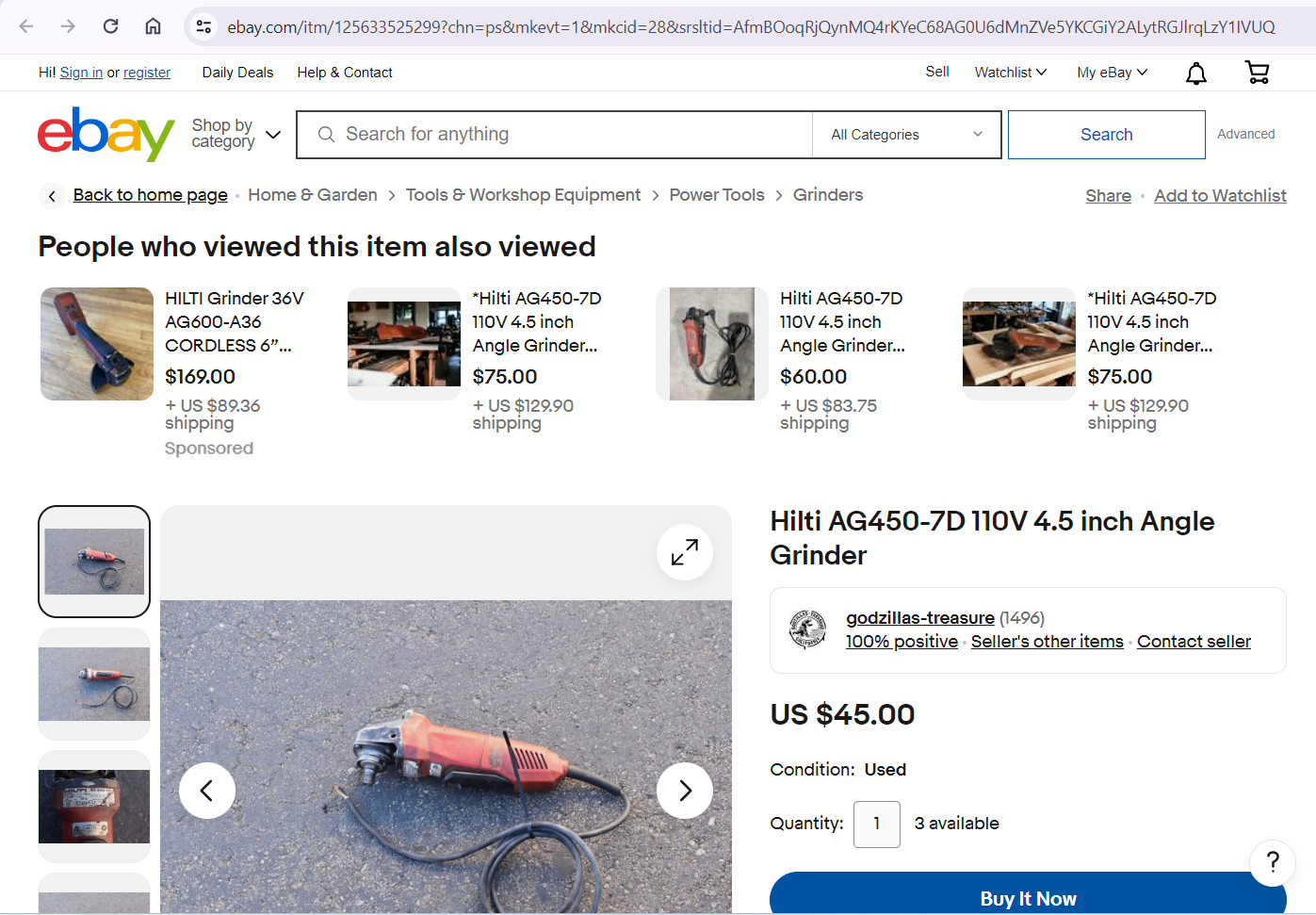
Task: Click the register link
Action: [147, 73]
